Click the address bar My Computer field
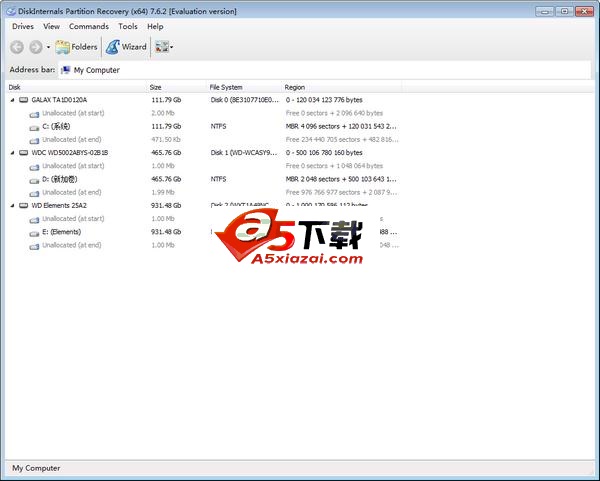The height and width of the screenshot is (481, 600). coord(324,70)
